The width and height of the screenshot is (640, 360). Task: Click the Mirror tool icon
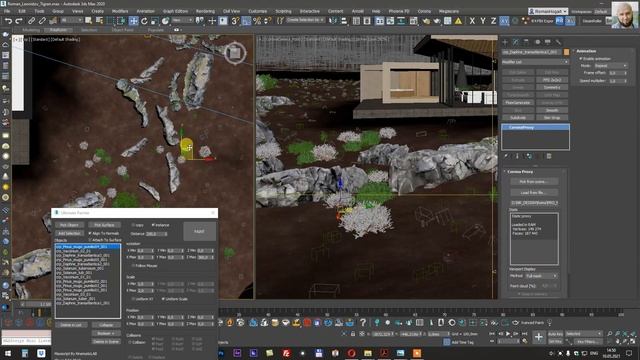coord(333,20)
